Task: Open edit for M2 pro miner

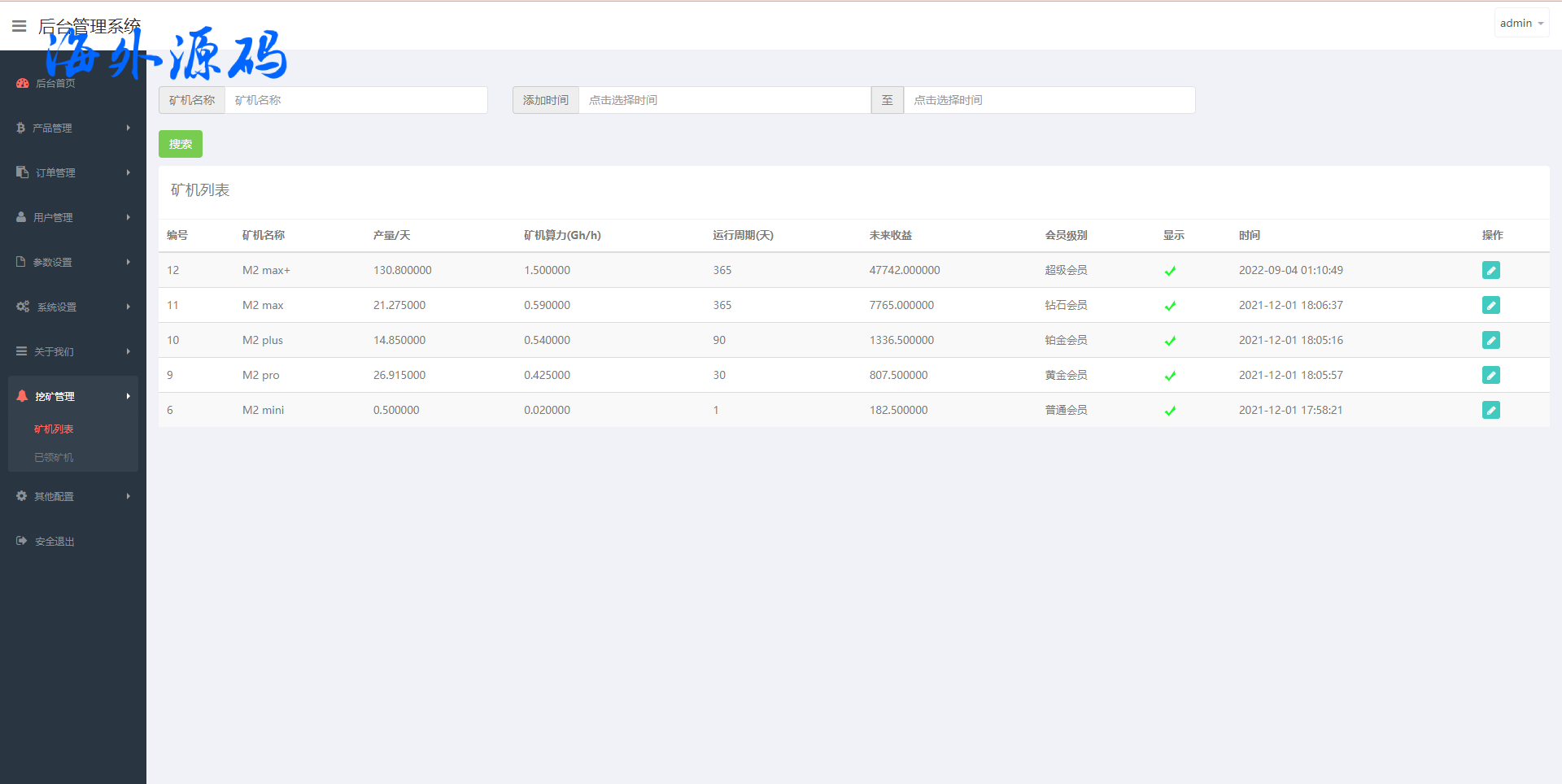Action: click(1490, 375)
